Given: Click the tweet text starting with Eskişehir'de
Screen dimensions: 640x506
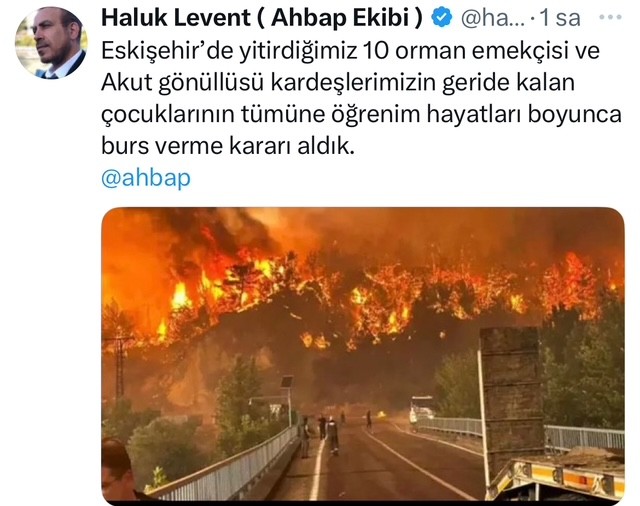Looking at the screenshot, I should (x=361, y=98).
